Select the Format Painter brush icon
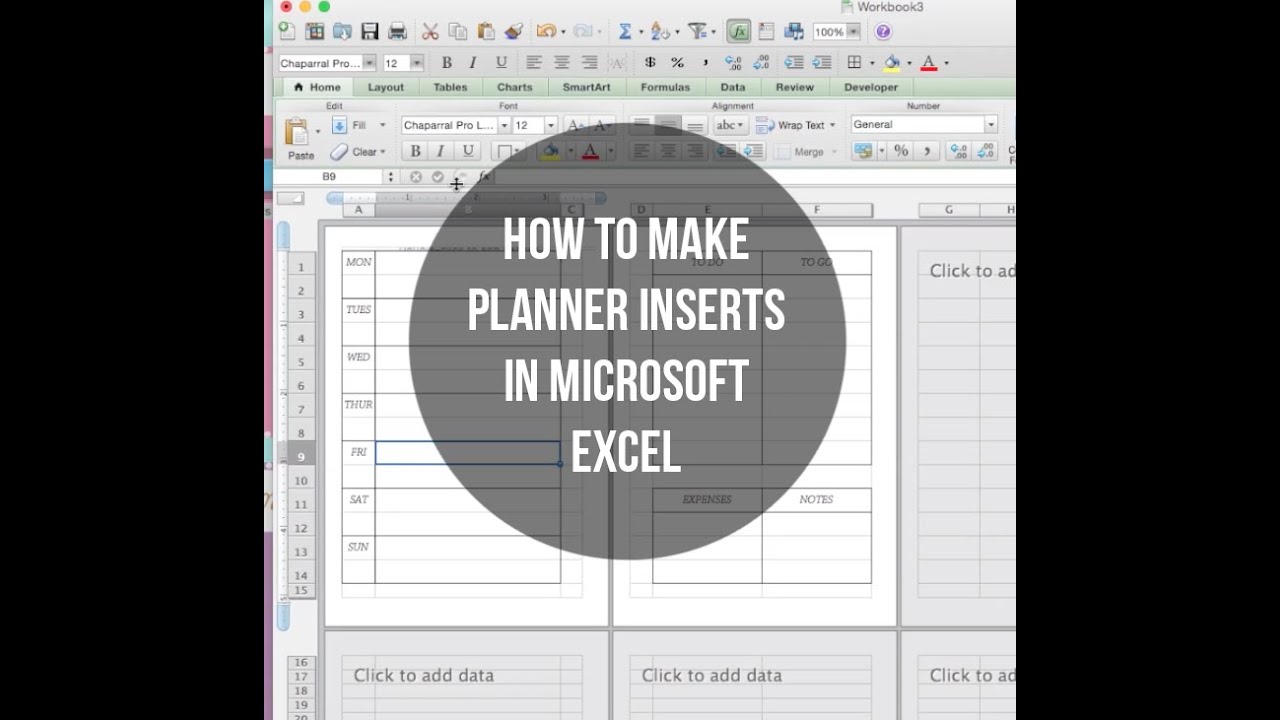 click(x=514, y=32)
